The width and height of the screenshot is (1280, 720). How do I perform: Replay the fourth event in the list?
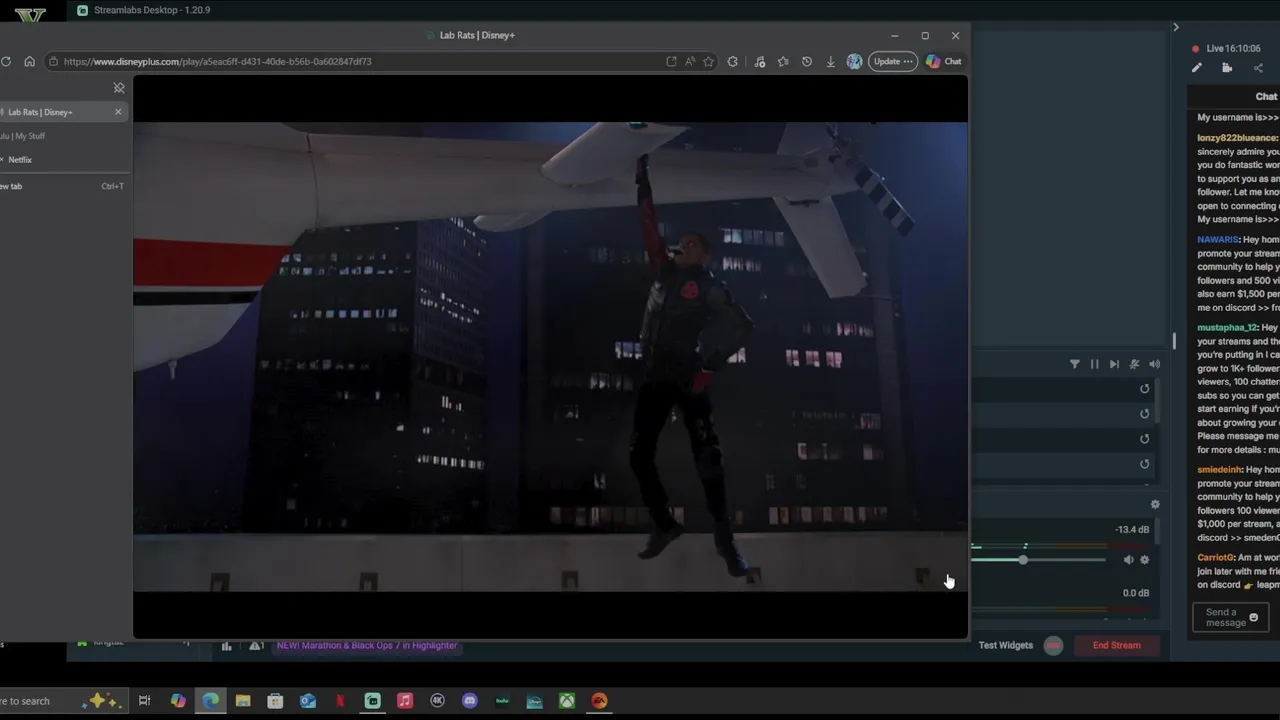coord(1145,464)
